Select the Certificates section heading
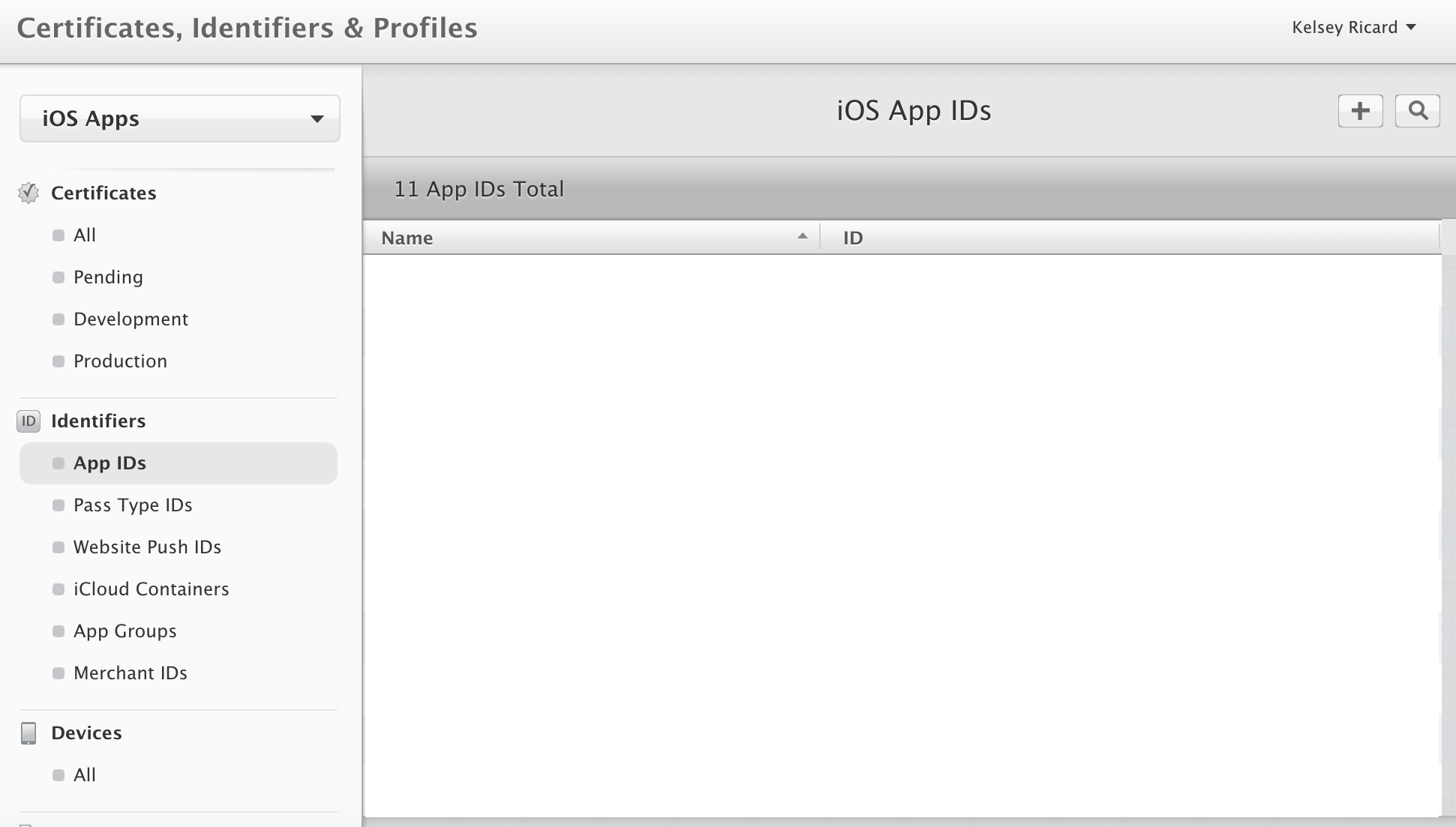Image resolution: width=1456 pixels, height=827 pixels. click(x=104, y=193)
